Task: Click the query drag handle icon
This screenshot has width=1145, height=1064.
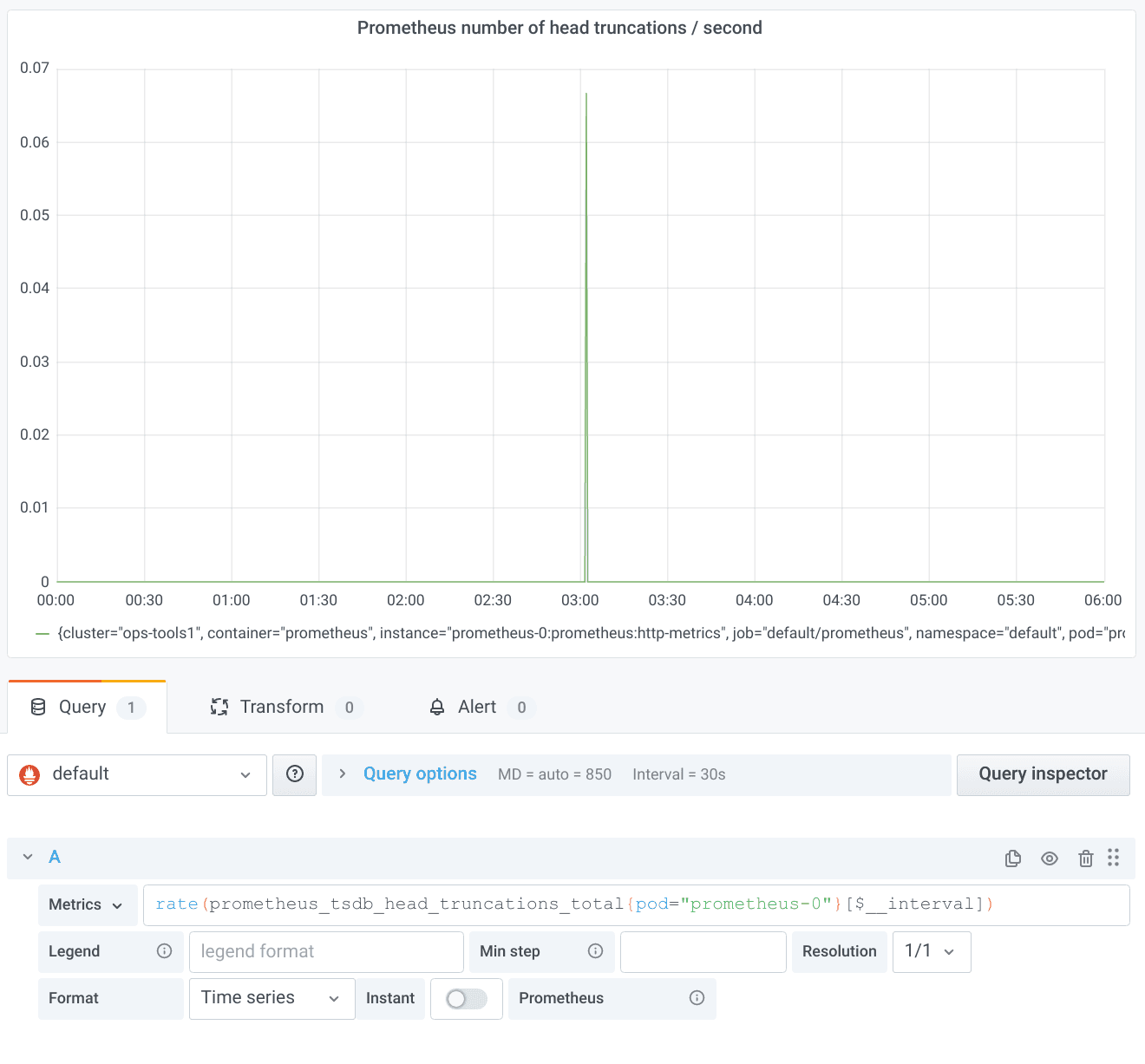Action: pyautogui.click(x=1114, y=858)
